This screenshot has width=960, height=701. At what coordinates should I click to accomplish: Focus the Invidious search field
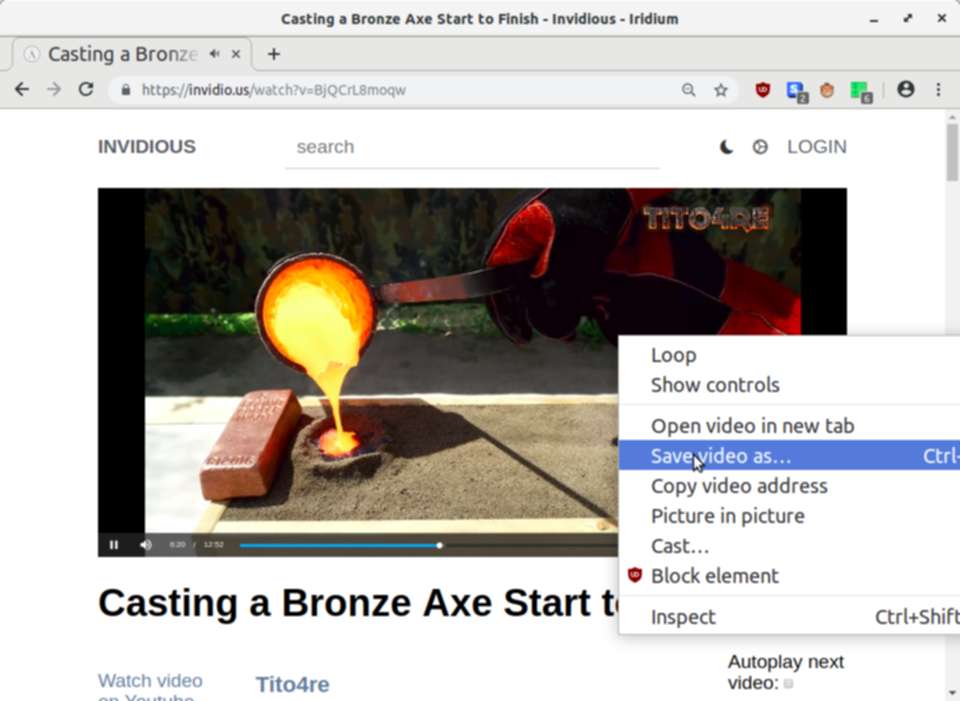[471, 148]
